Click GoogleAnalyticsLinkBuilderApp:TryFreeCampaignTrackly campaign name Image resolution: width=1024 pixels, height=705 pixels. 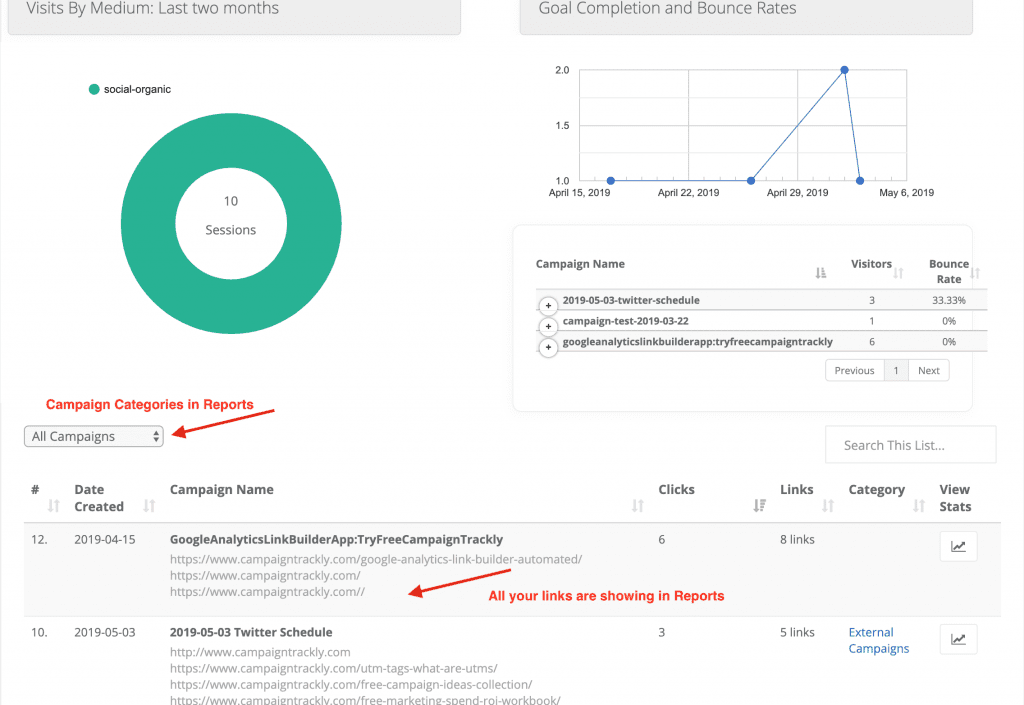click(x=336, y=539)
